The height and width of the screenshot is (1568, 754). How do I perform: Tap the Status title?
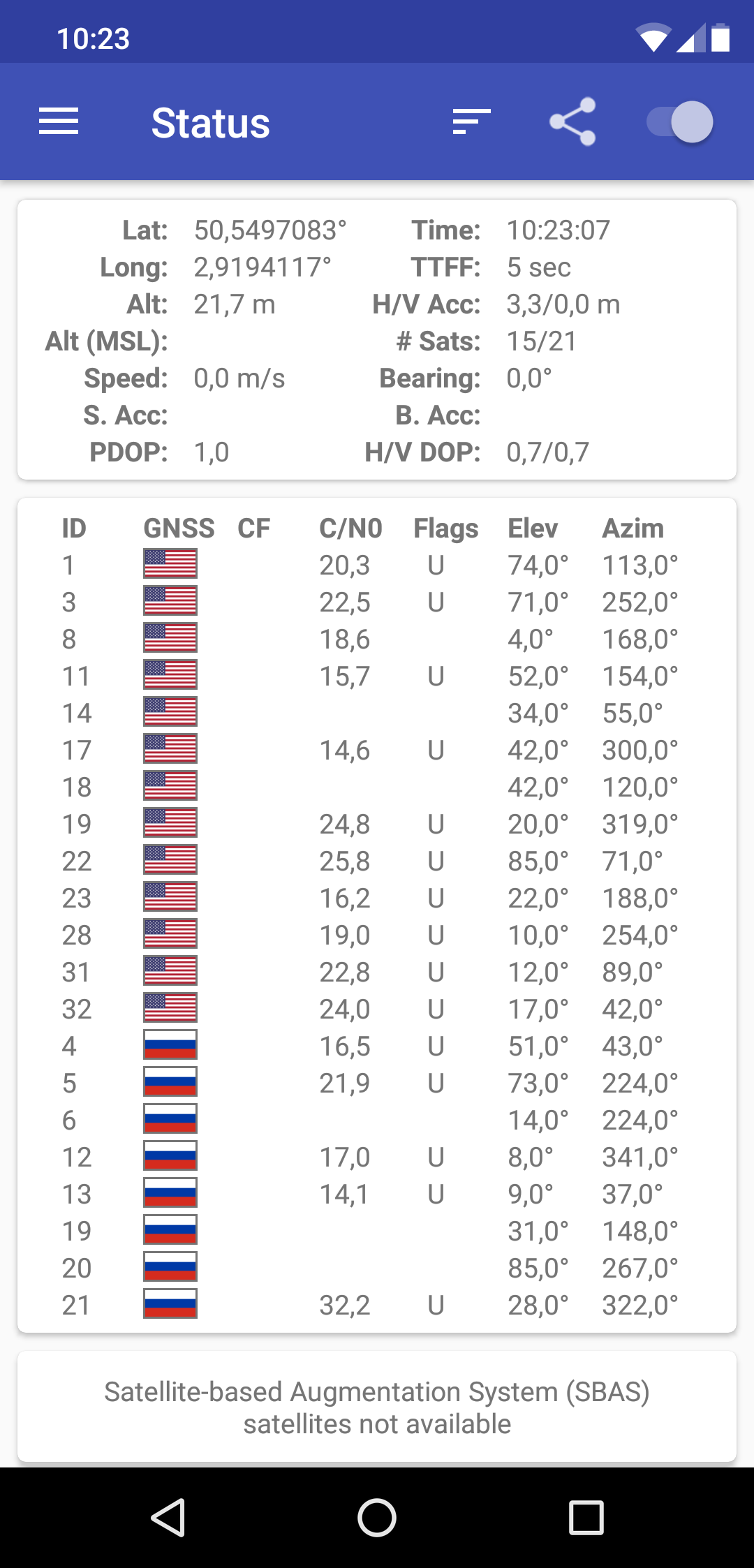coord(210,123)
